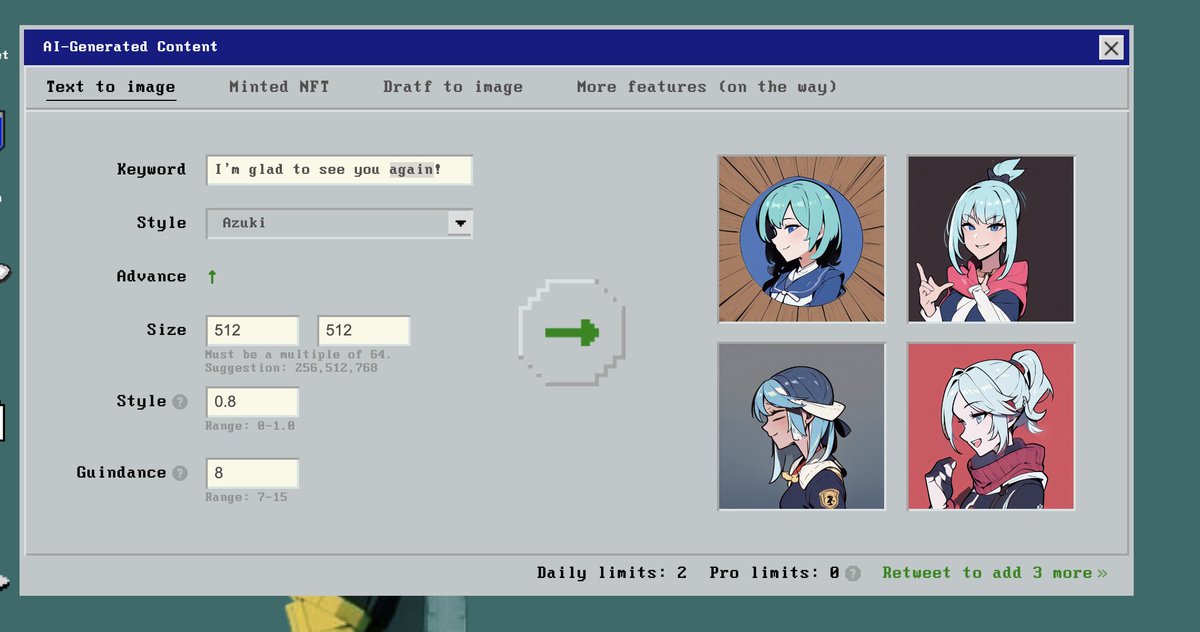Click the first Size width field
Screen dimensions: 1200x632
tap(252, 331)
